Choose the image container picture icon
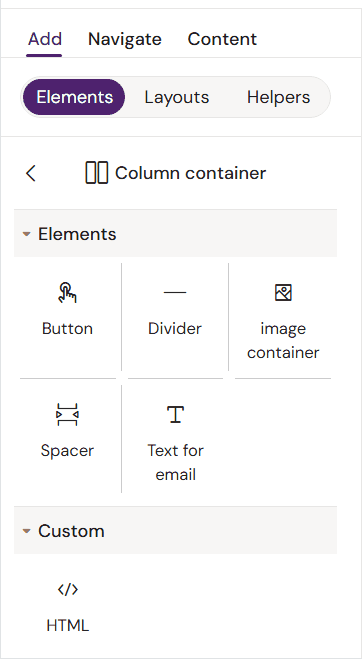 click(x=283, y=293)
